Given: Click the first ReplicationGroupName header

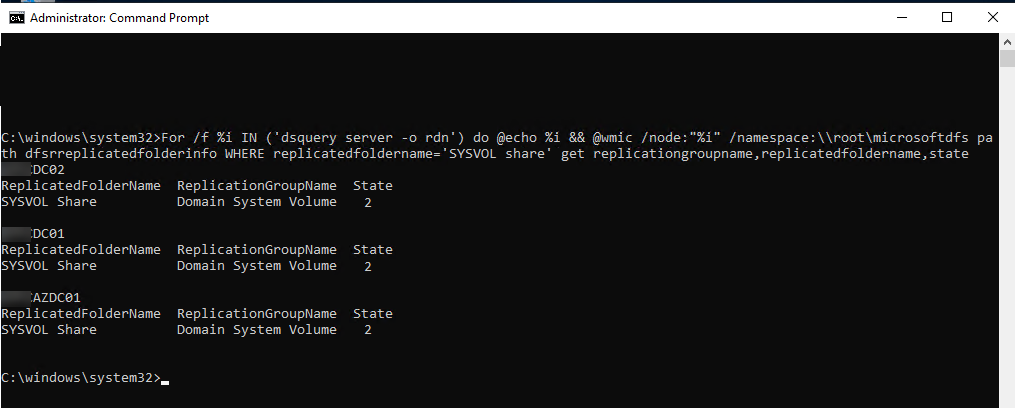Looking at the screenshot, I should pyautogui.click(x=257, y=186).
